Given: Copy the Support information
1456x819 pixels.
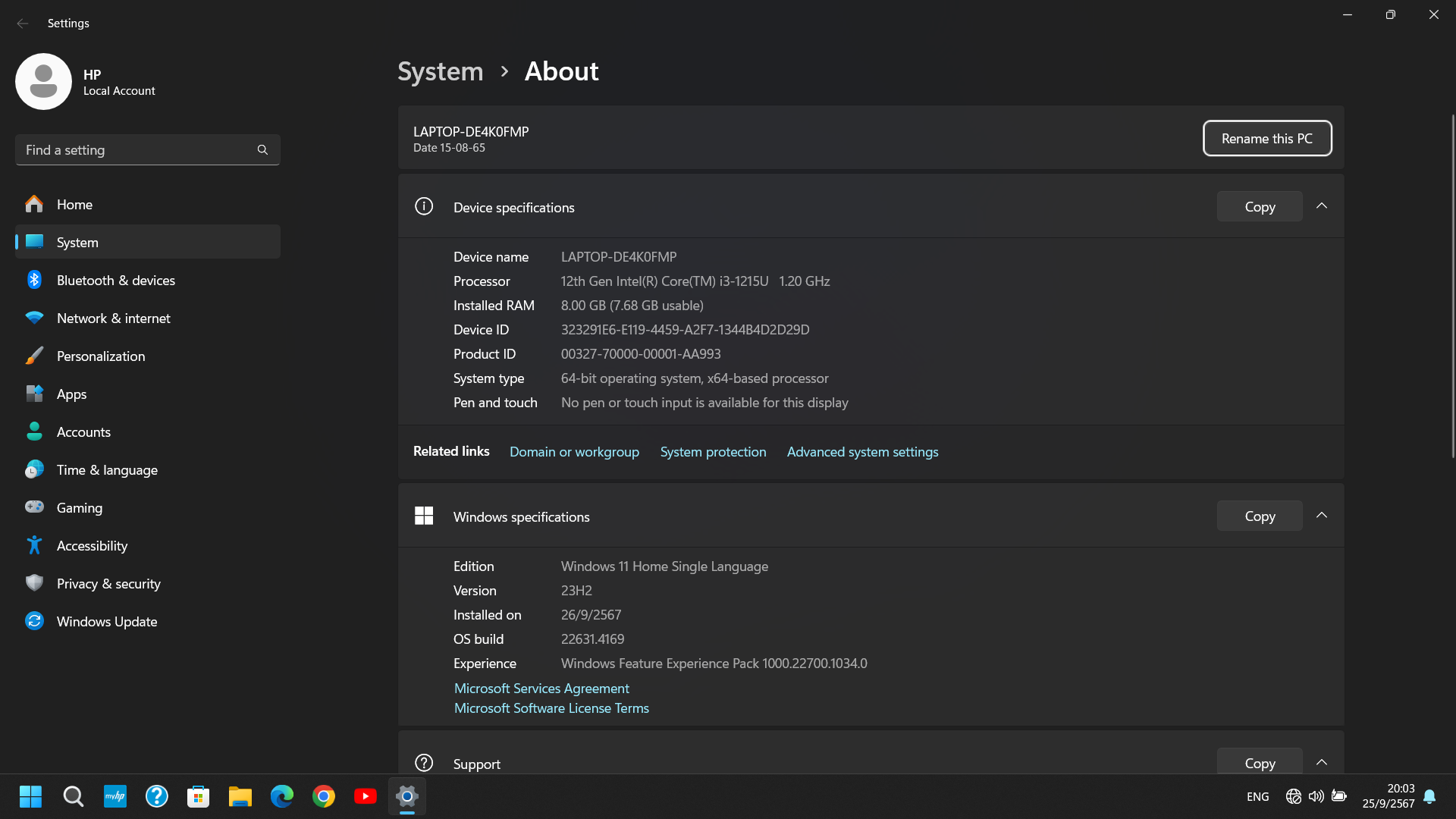Looking at the screenshot, I should pyautogui.click(x=1260, y=761).
